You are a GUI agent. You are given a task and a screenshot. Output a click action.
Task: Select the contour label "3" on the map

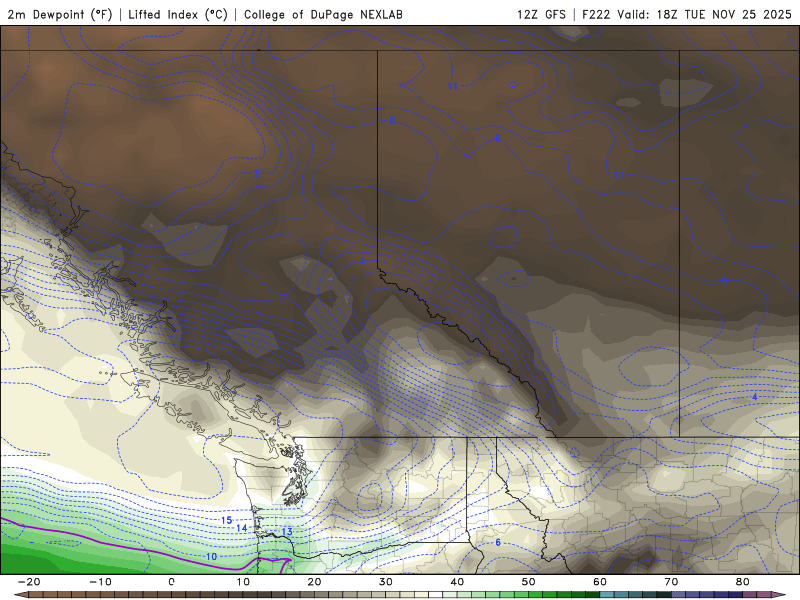tap(257, 173)
